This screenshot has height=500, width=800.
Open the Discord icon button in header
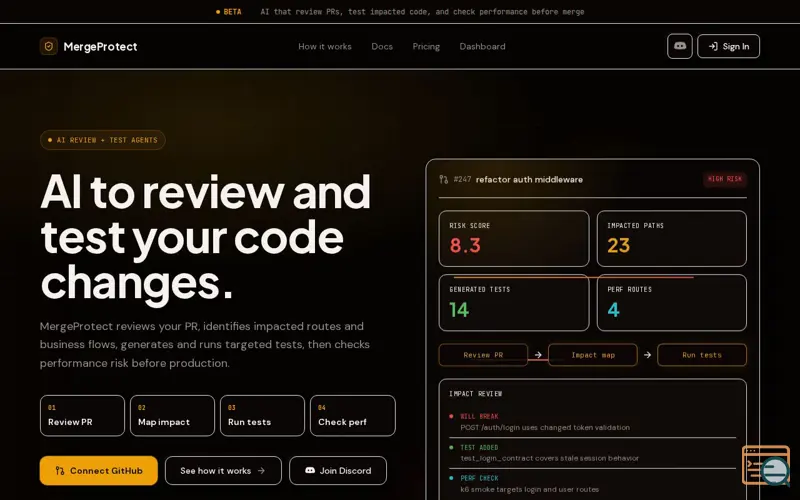pyautogui.click(x=680, y=46)
